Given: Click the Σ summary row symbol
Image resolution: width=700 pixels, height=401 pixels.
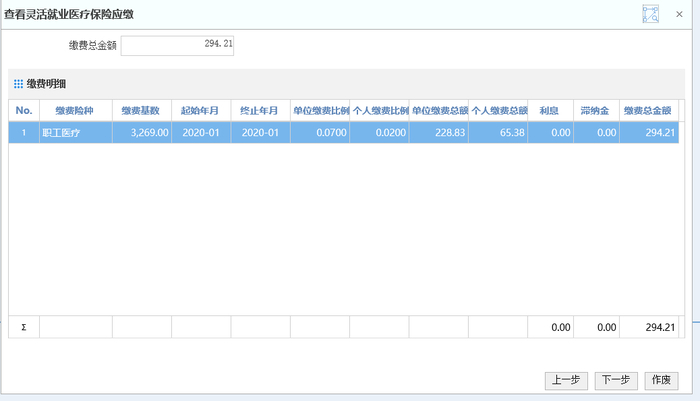Looking at the screenshot, I should point(24,327).
